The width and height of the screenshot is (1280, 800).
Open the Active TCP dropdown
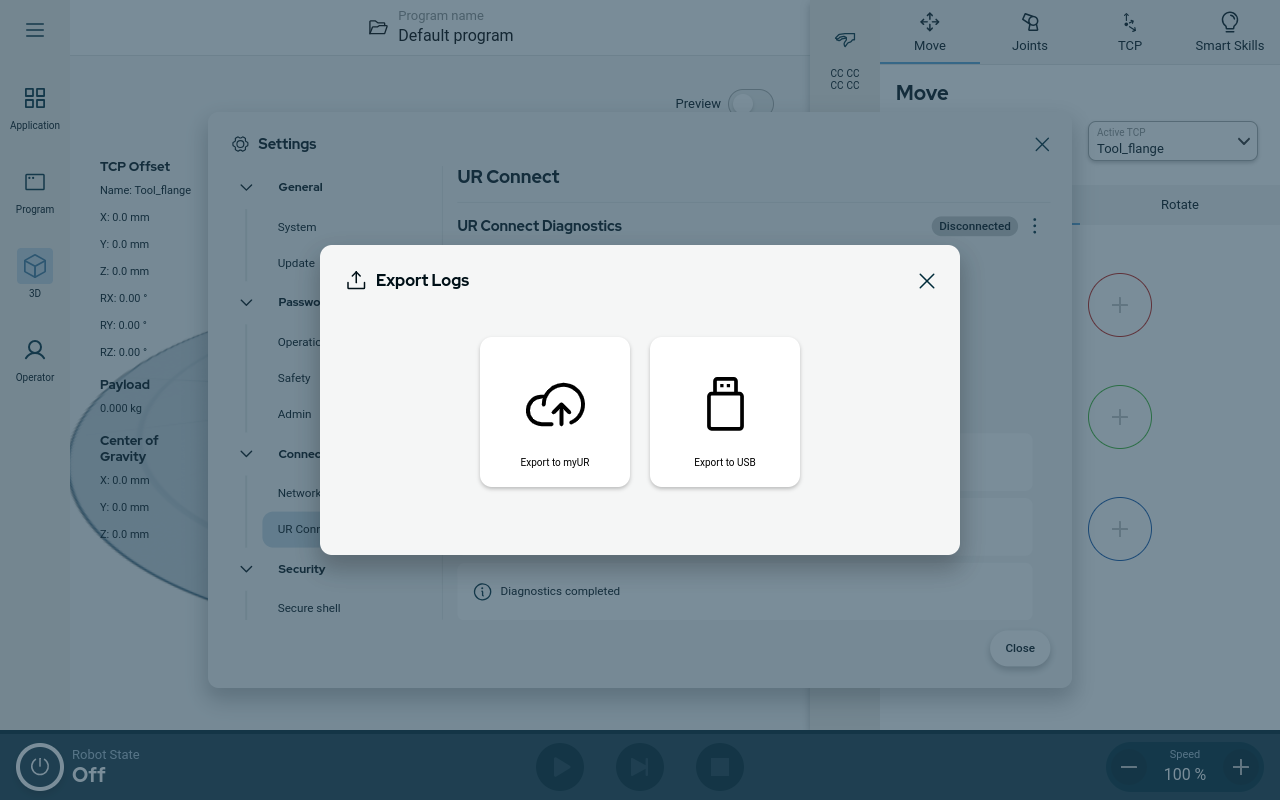click(1172, 141)
